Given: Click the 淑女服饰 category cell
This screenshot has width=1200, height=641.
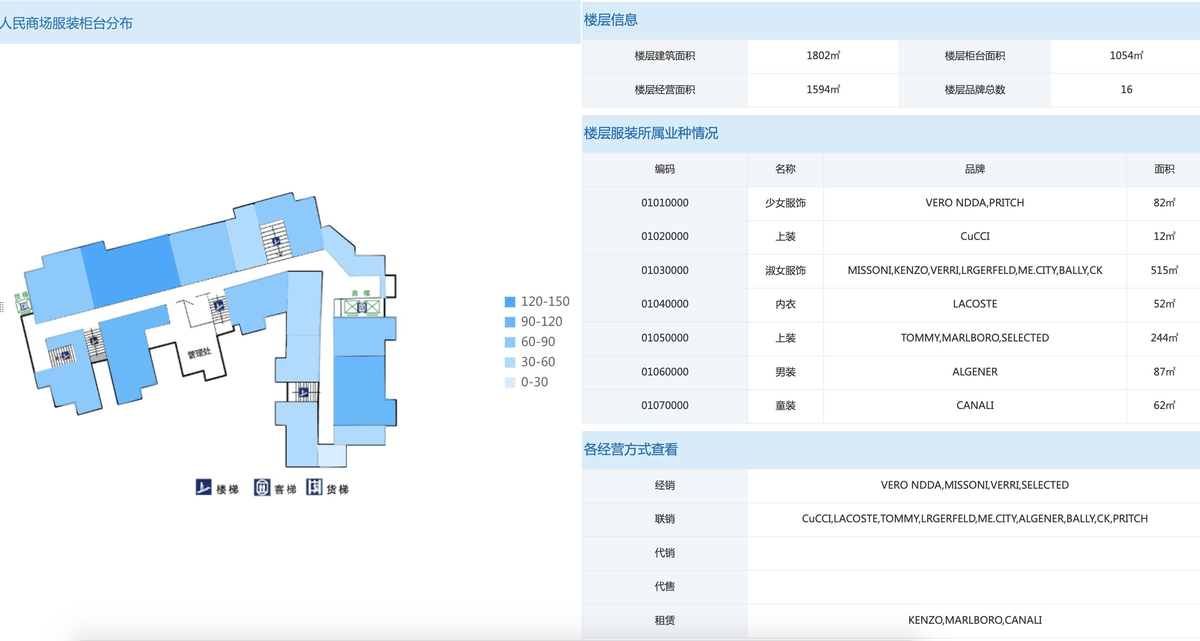Looking at the screenshot, I should [x=785, y=270].
